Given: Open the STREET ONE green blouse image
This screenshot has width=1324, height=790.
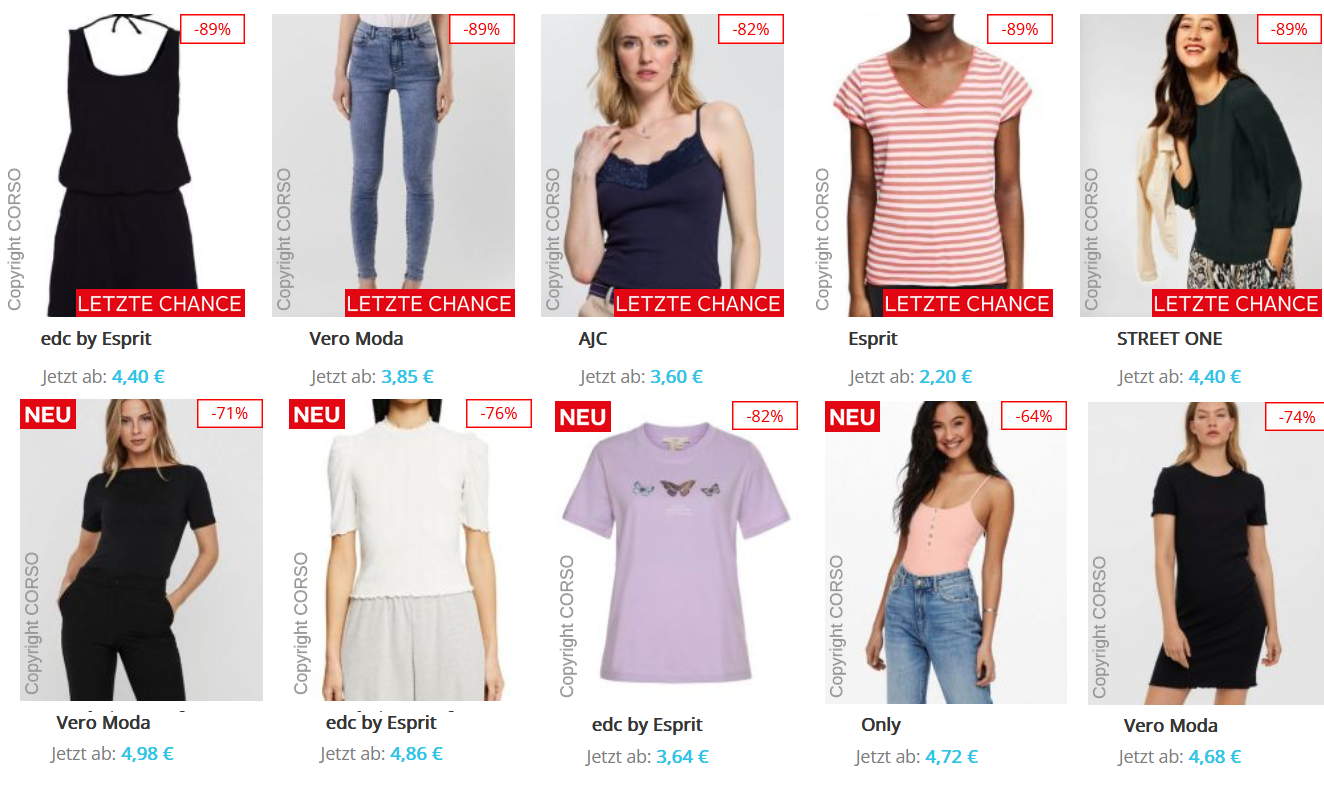Looking at the screenshot, I should click(1200, 165).
